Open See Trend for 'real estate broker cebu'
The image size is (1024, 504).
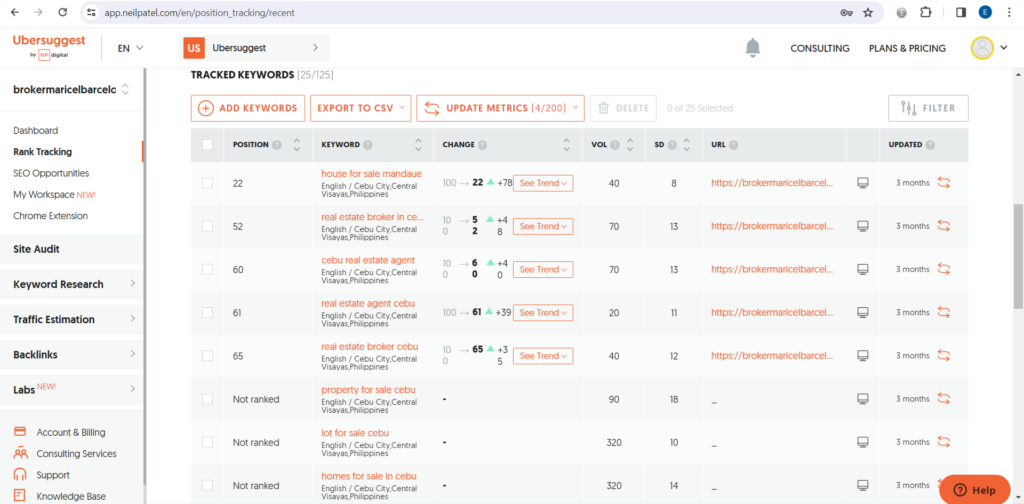click(x=543, y=356)
